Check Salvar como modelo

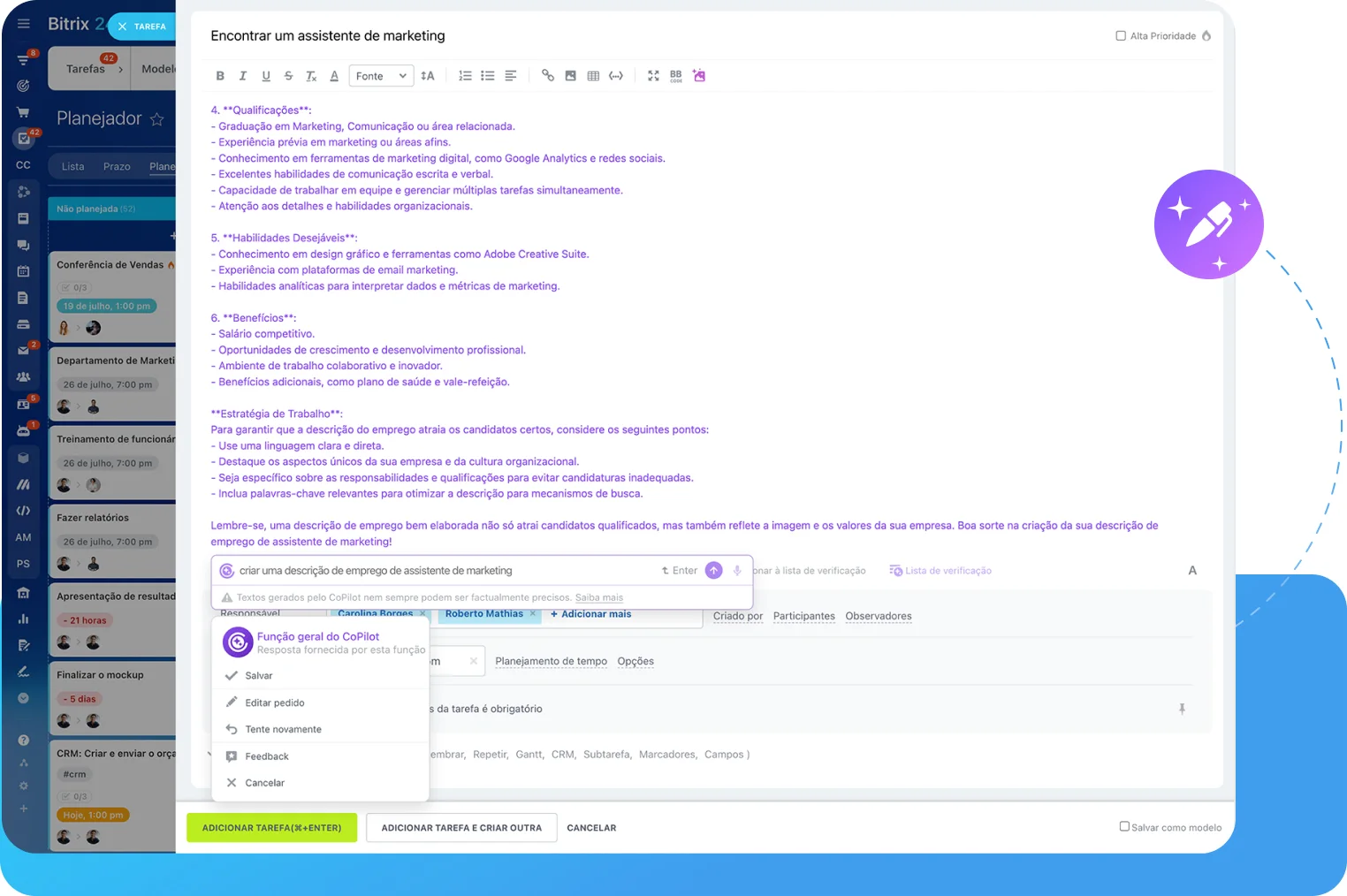point(1123,826)
